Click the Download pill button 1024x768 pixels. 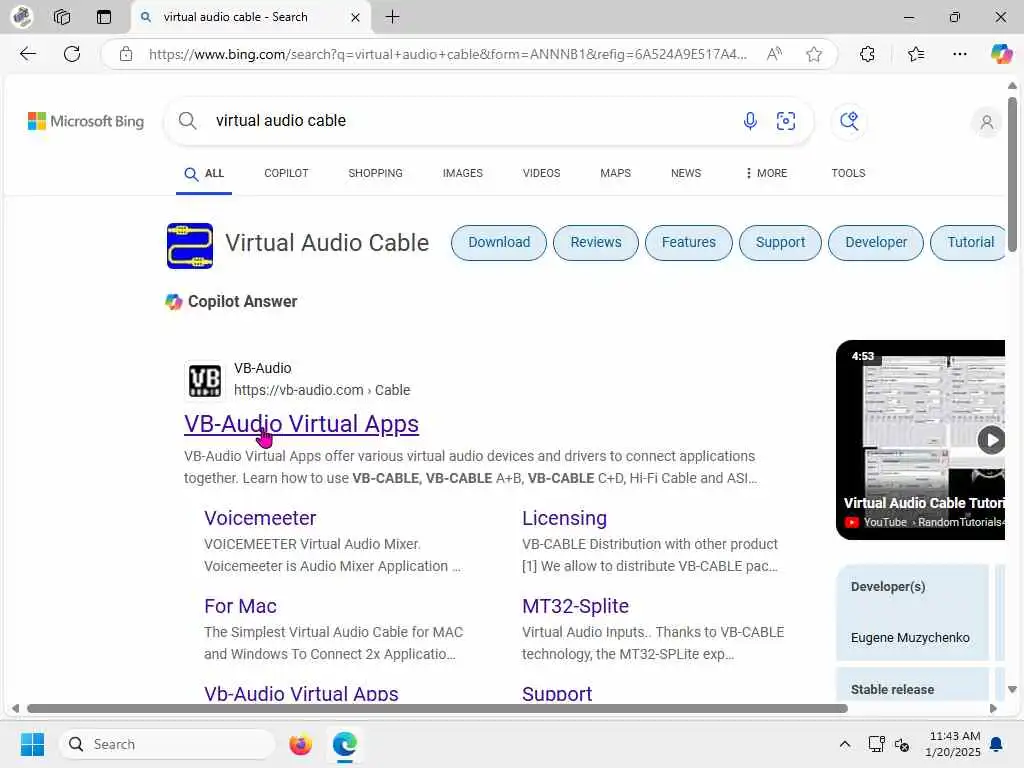[499, 242]
